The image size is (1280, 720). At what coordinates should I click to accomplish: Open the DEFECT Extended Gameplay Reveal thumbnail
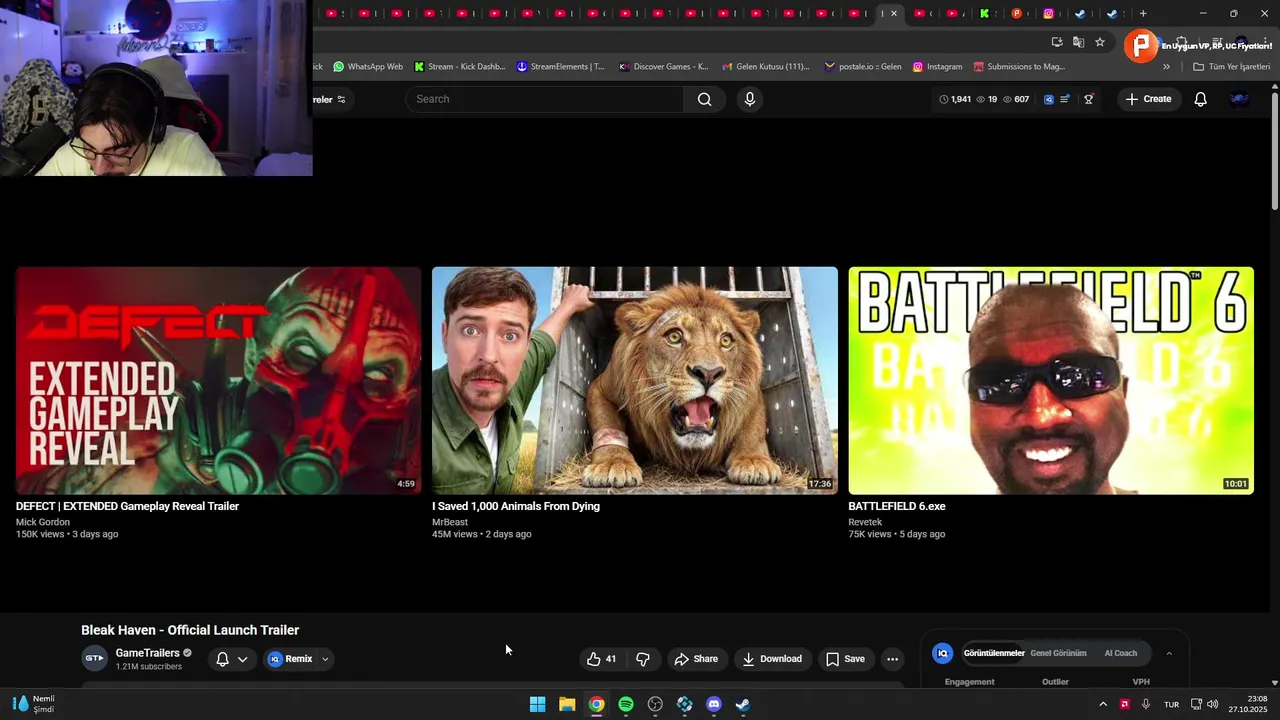point(218,380)
